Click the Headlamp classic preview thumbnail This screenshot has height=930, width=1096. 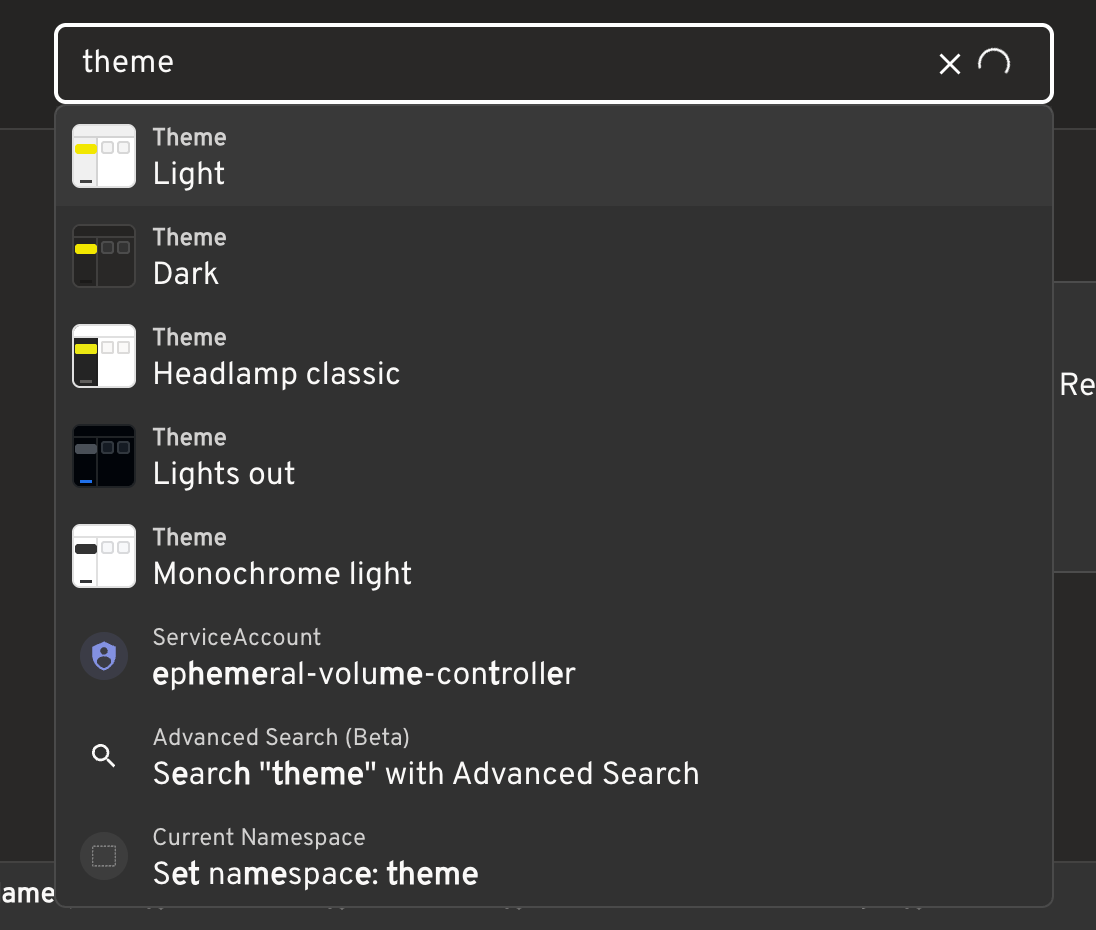pos(103,356)
